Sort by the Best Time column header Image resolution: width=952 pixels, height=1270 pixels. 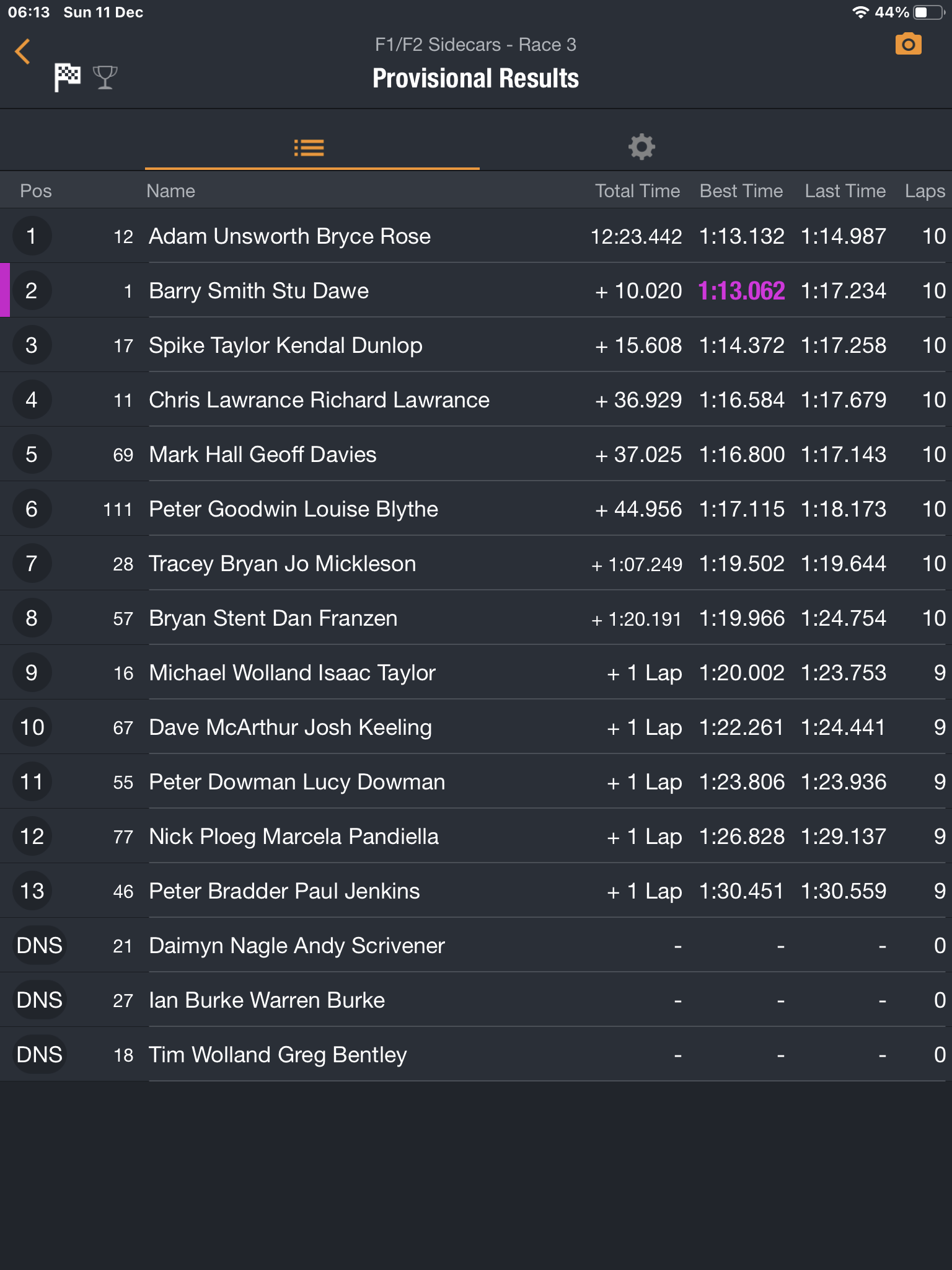[x=741, y=191]
